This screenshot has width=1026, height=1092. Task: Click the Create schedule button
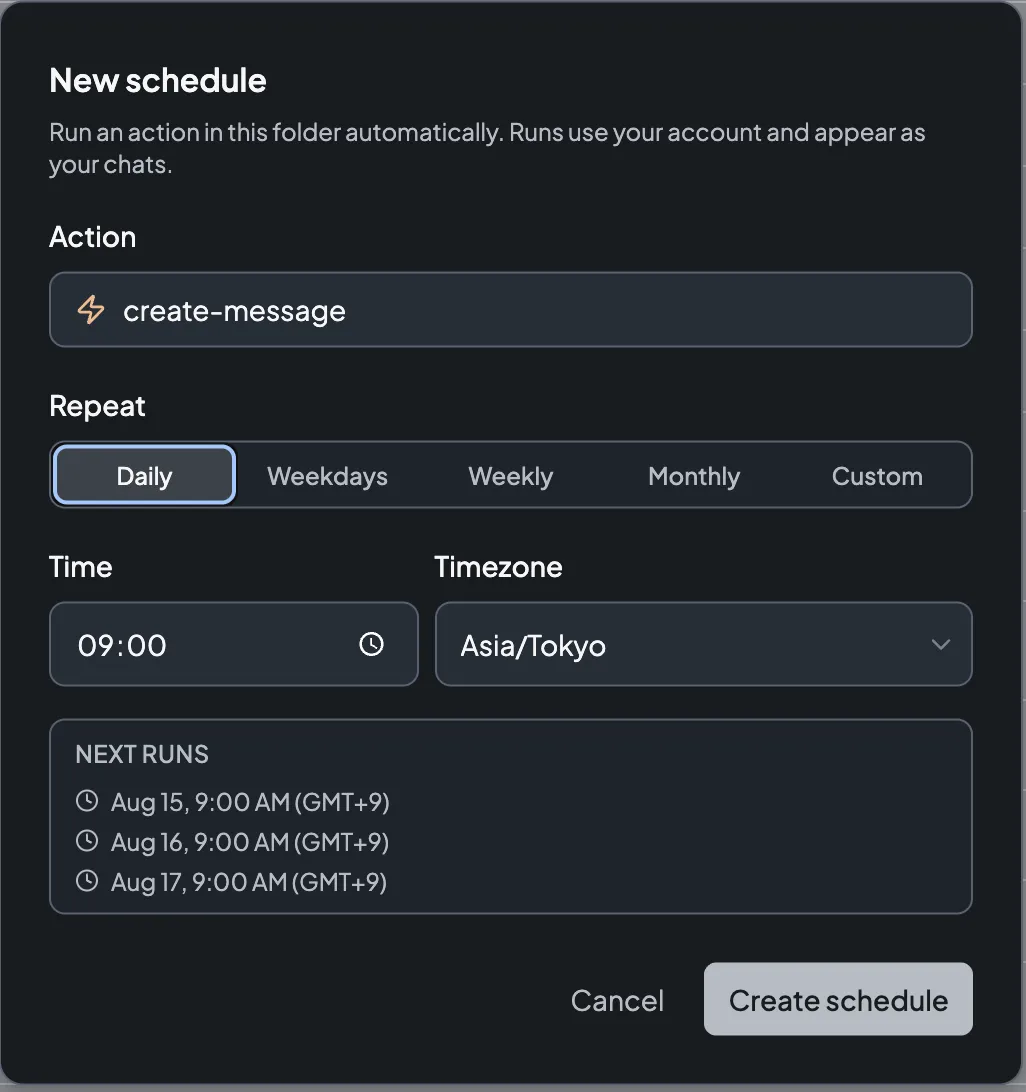point(838,999)
